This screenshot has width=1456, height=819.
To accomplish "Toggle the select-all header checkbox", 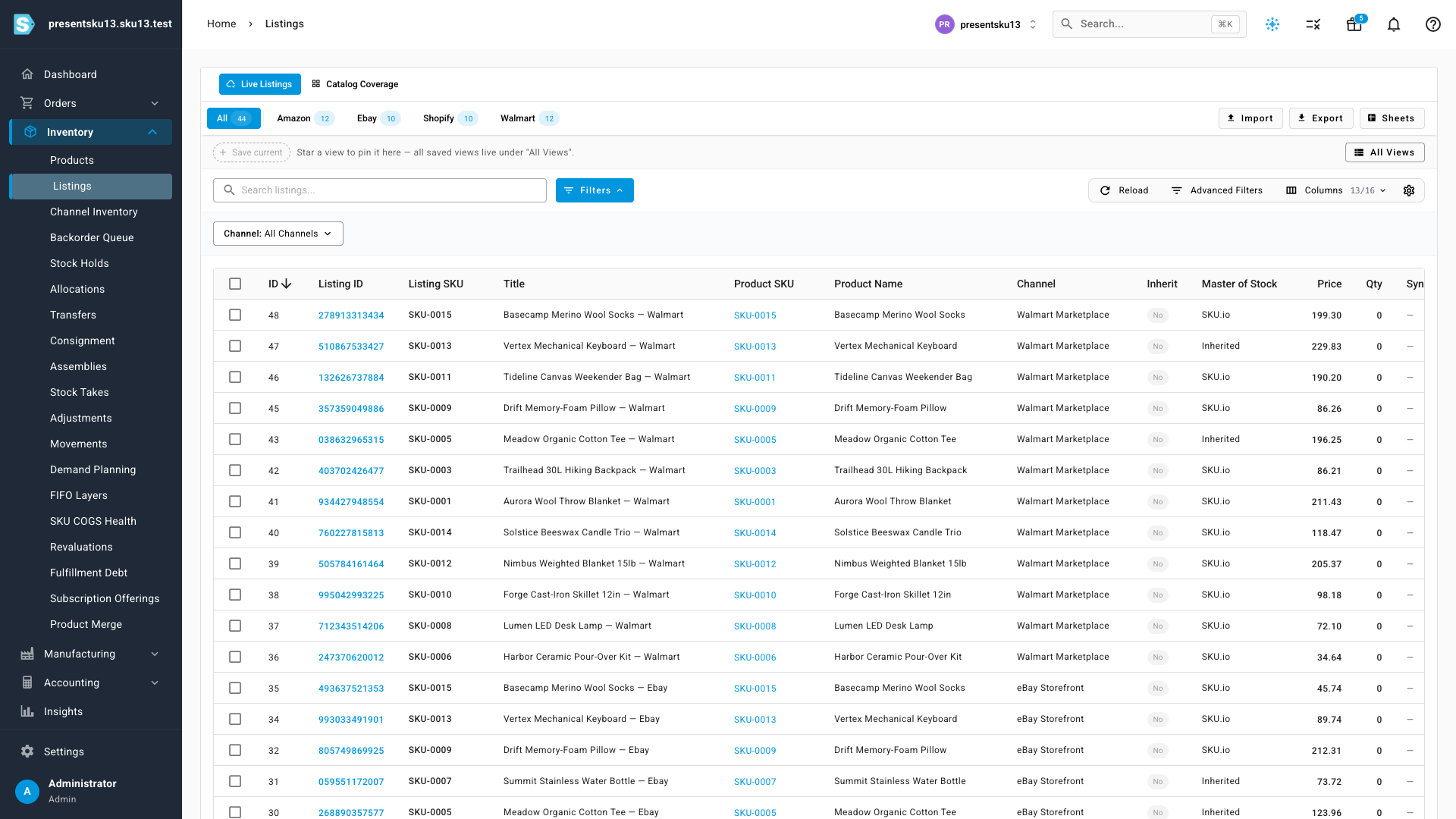I will (x=235, y=284).
